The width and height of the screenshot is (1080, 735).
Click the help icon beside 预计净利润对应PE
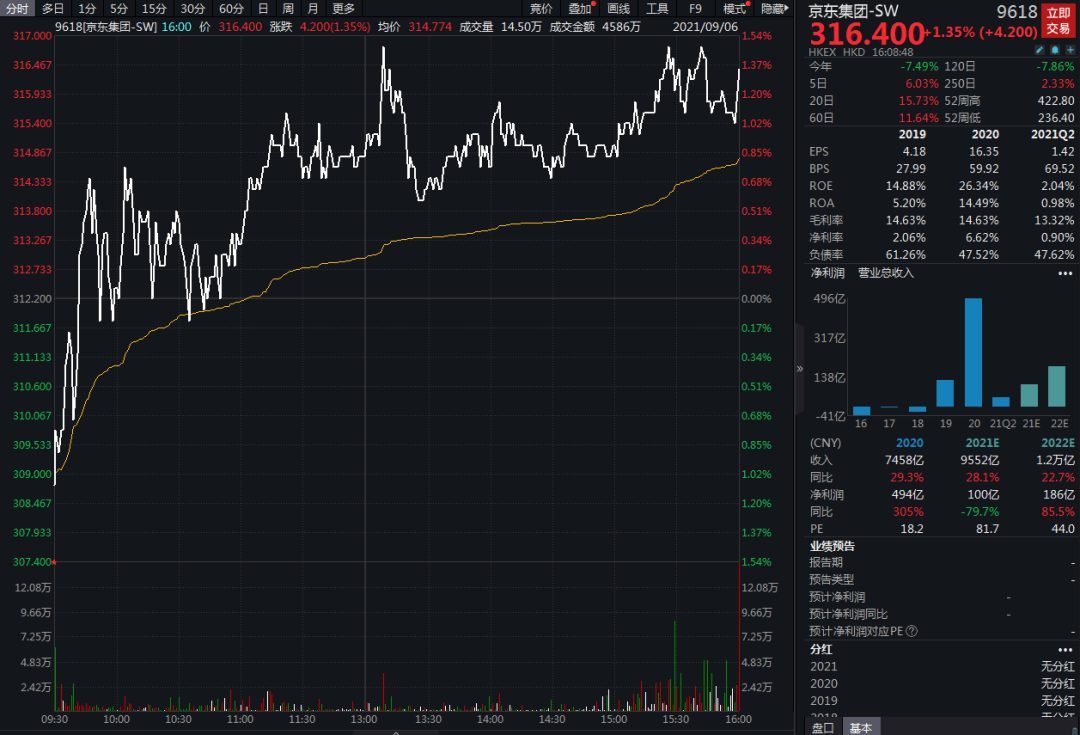pyautogui.click(x=912, y=631)
